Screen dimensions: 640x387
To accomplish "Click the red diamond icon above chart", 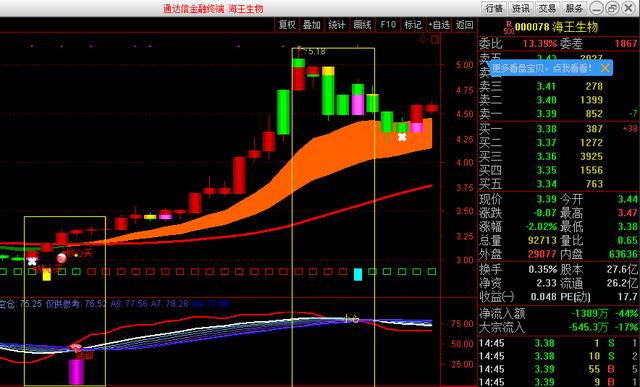I will pos(423,39).
